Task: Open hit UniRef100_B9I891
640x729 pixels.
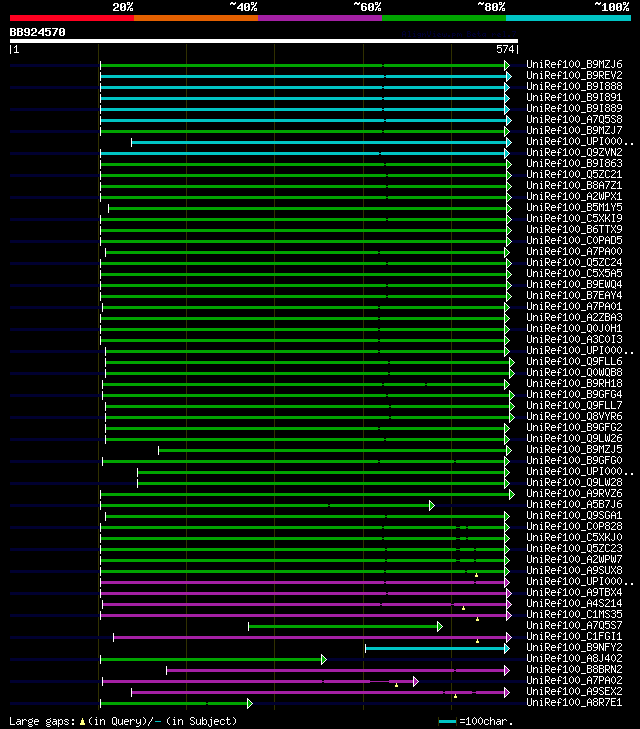Action: click(x=574, y=97)
